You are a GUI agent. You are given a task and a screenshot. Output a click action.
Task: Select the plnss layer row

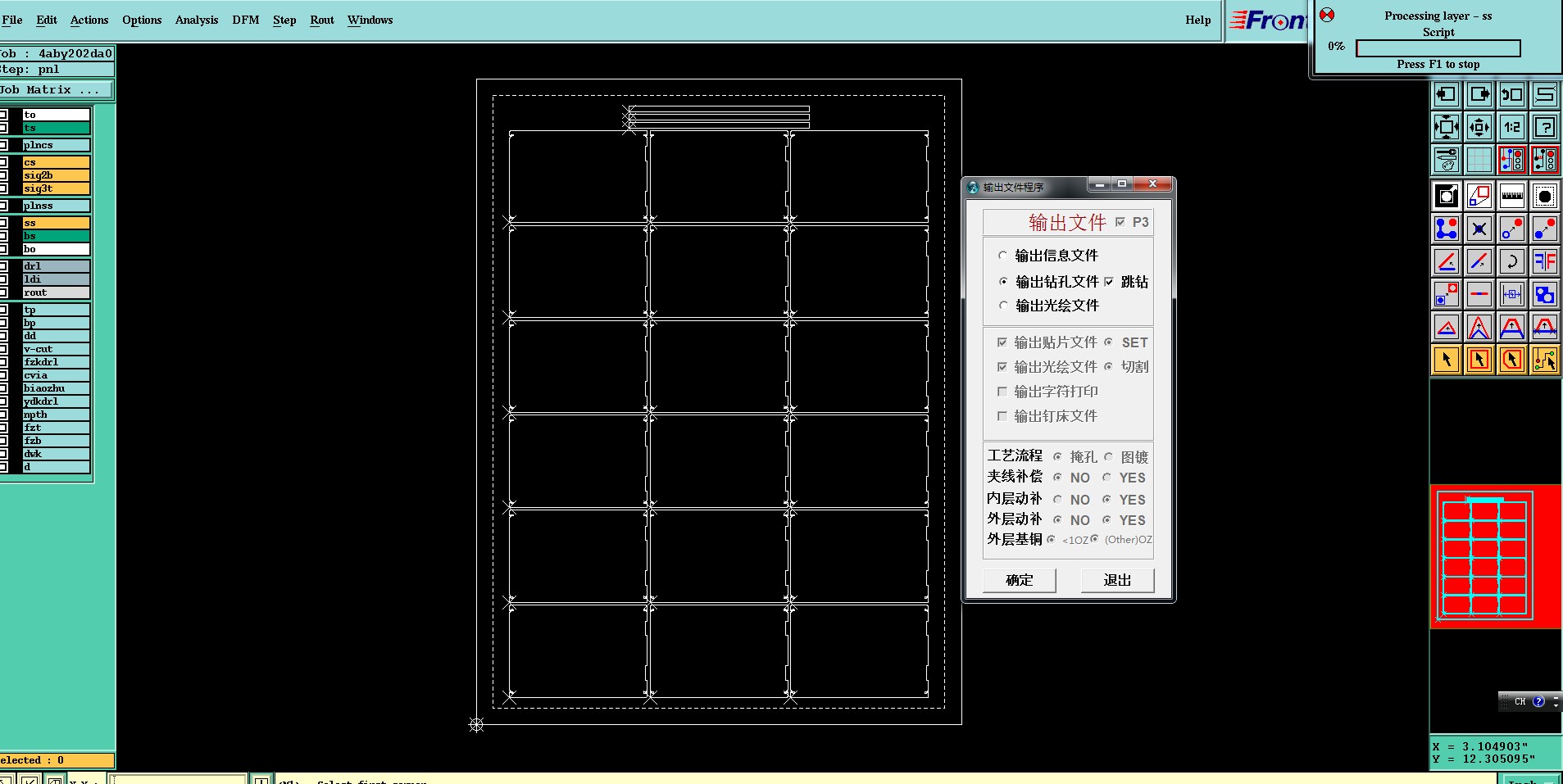point(56,206)
